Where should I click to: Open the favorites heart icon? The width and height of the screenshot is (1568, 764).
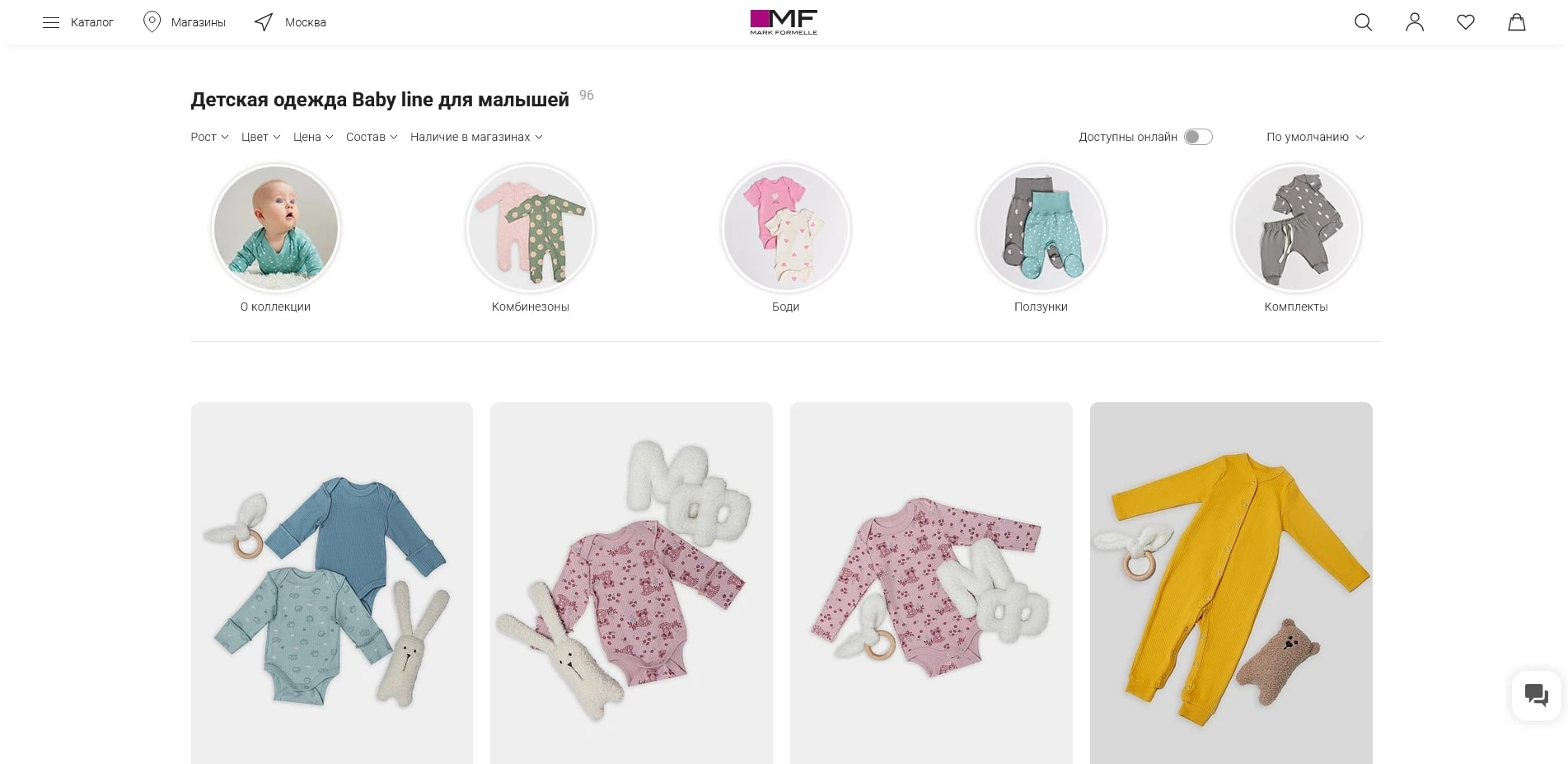click(x=1465, y=22)
